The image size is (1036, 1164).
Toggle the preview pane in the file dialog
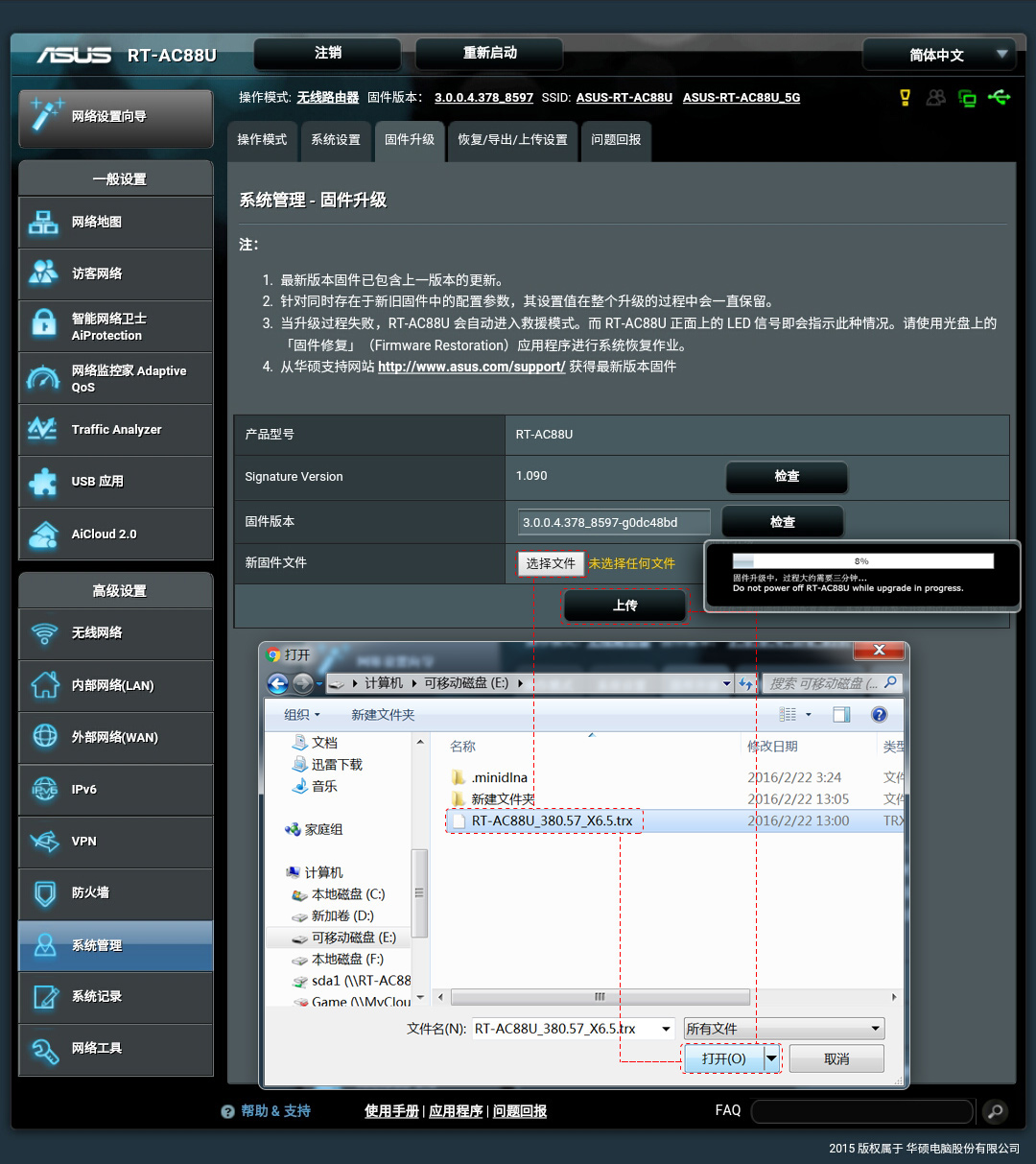[841, 715]
